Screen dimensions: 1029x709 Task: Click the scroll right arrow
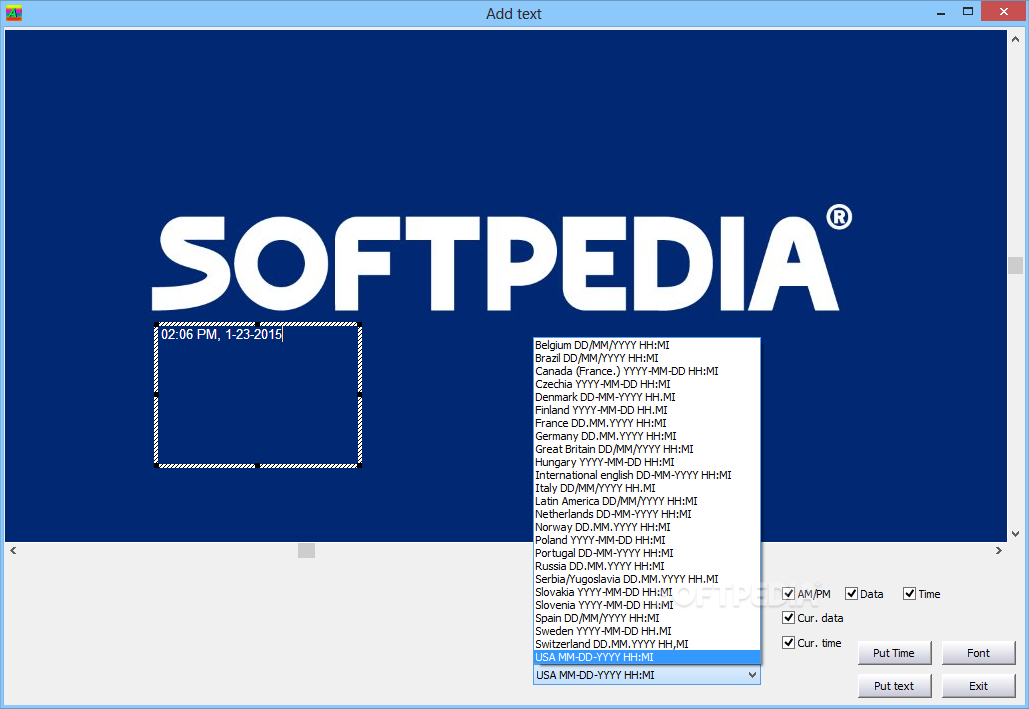pos(999,550)
